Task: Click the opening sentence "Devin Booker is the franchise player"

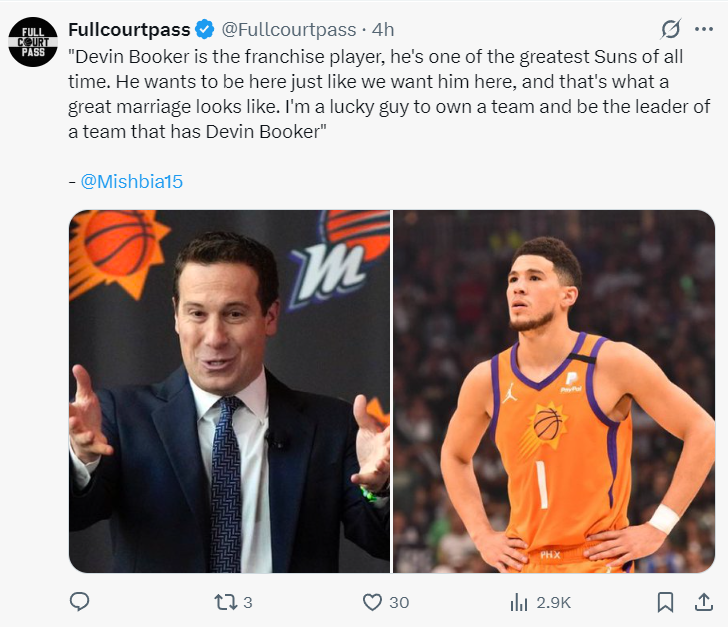Action: [x=230, y=57]
